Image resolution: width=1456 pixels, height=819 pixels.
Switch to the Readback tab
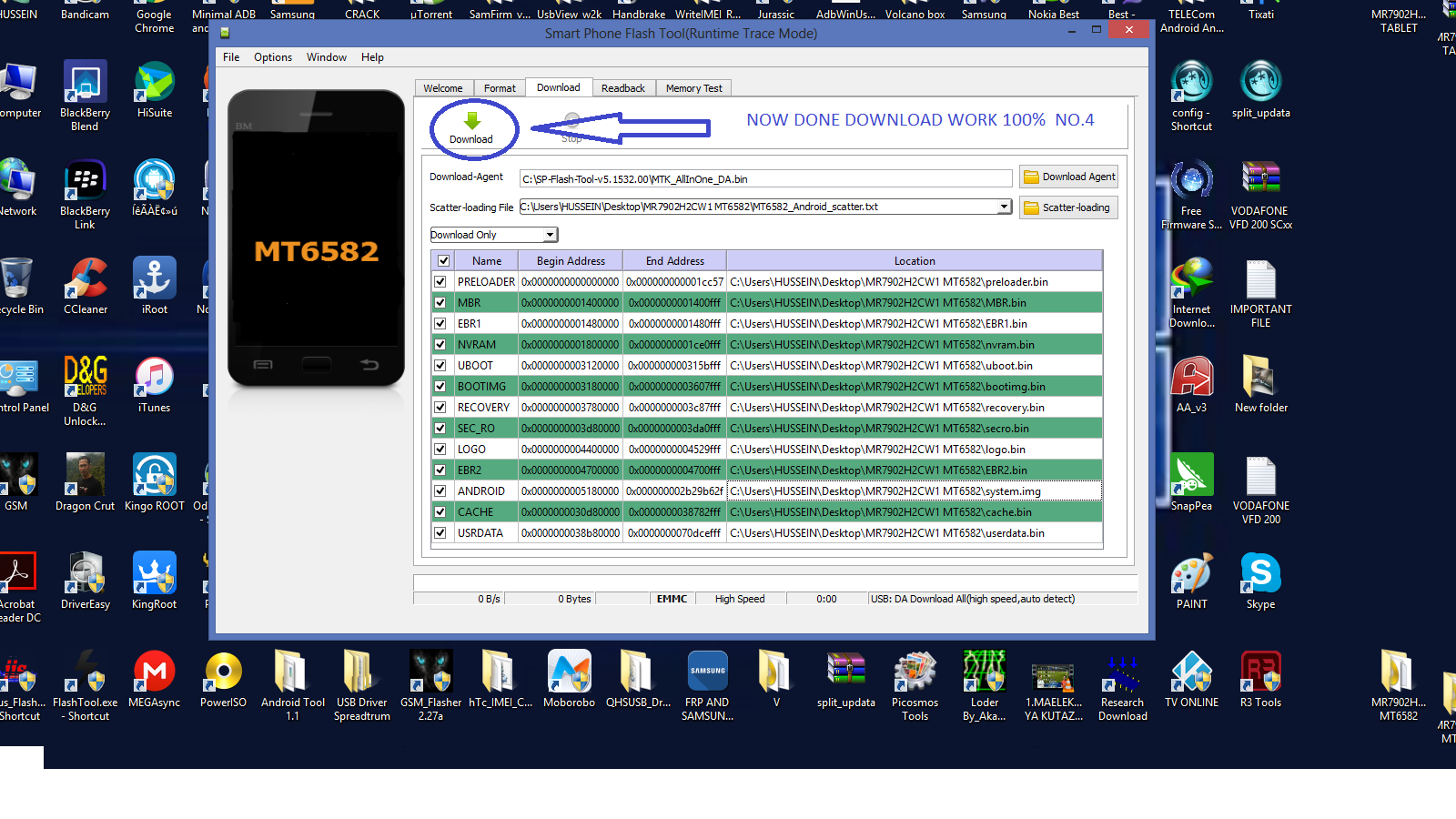pyautogui.click(x=623, y=88)
